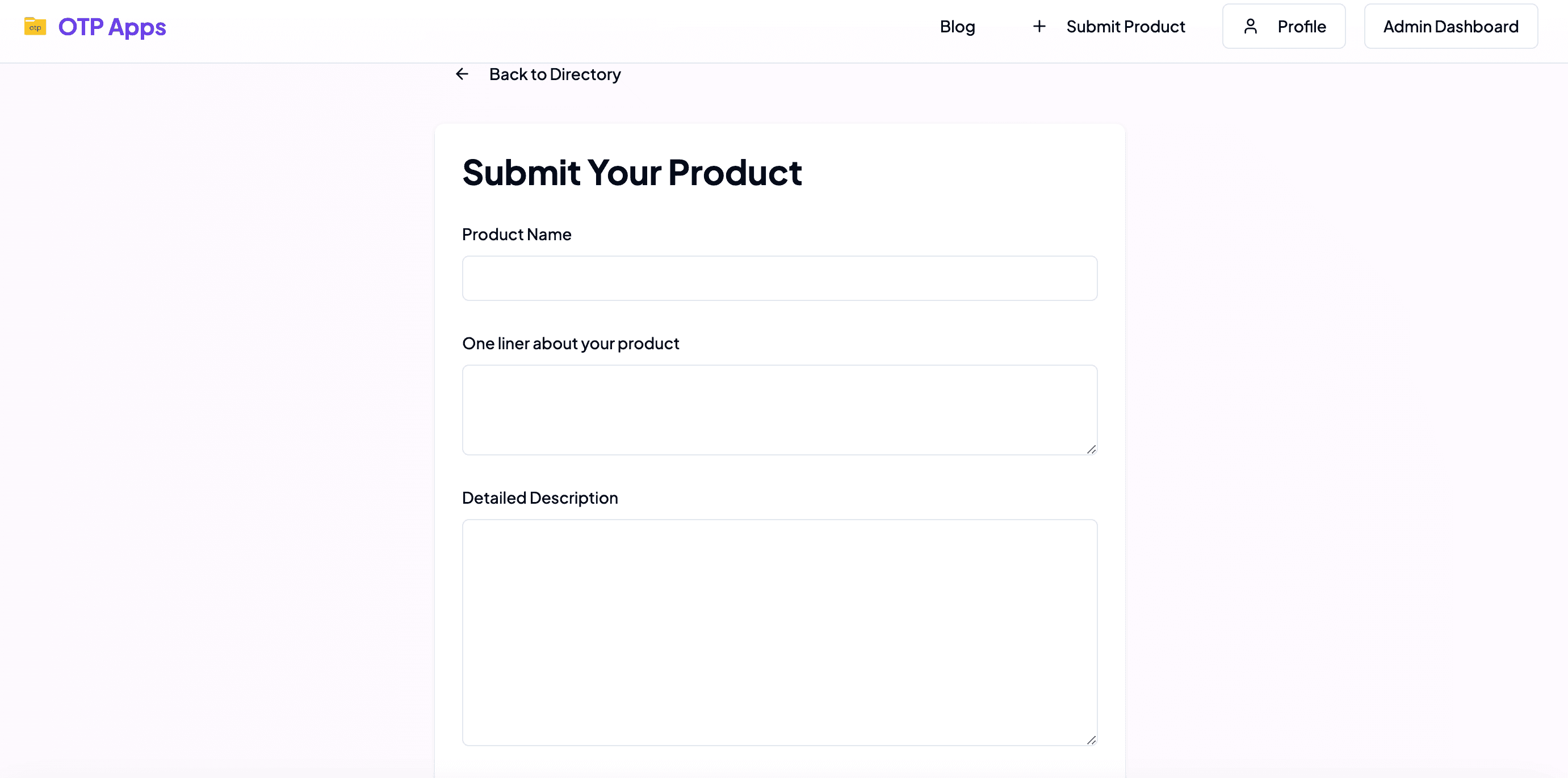
Task: Click the Submit Your Product heading
Action: 632,172
